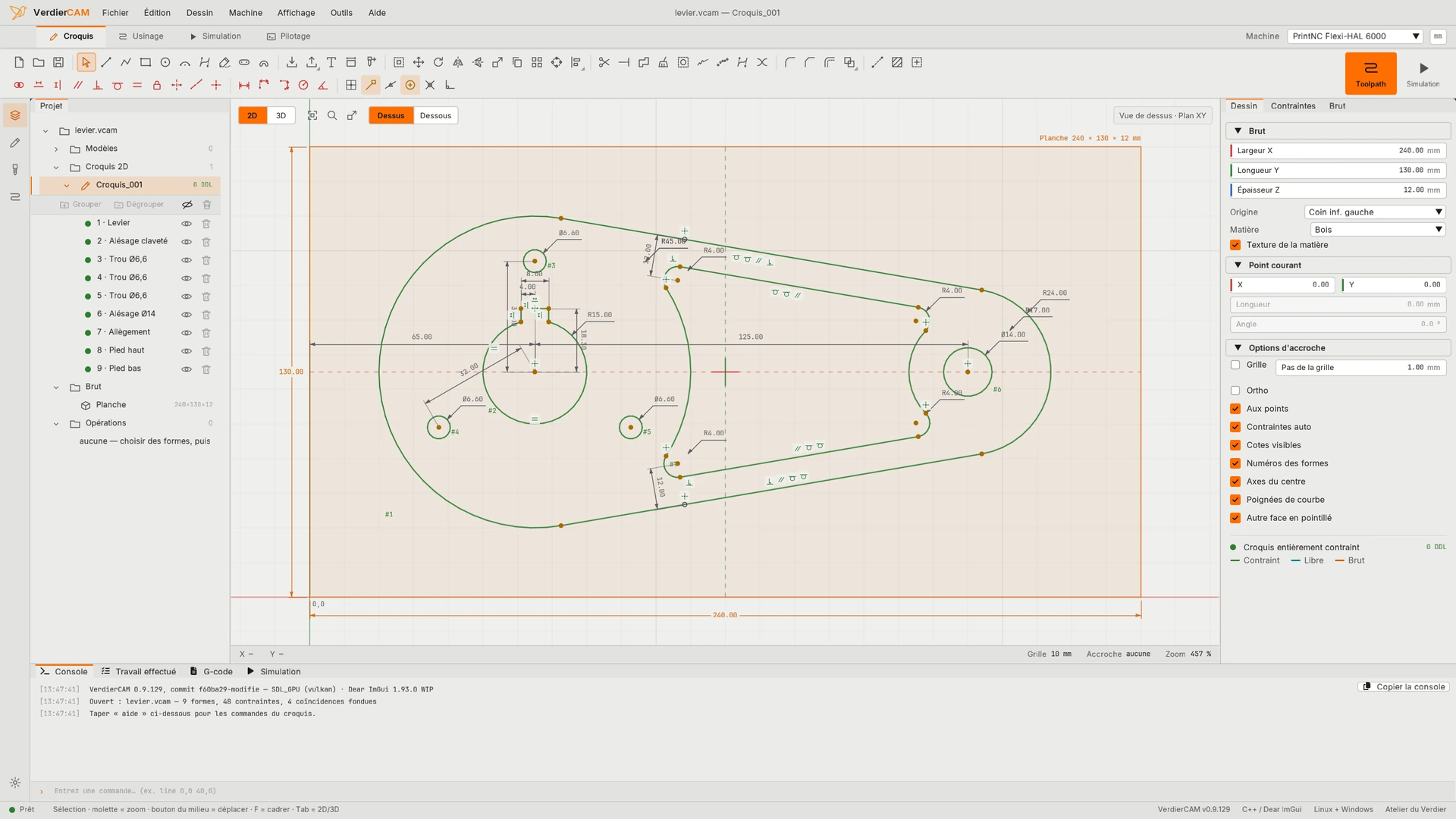Click the Equal constraint icon
Image resolution: width=1456 pixels, height=819 pixels.
pyautogui.click(x=137, y=85)
